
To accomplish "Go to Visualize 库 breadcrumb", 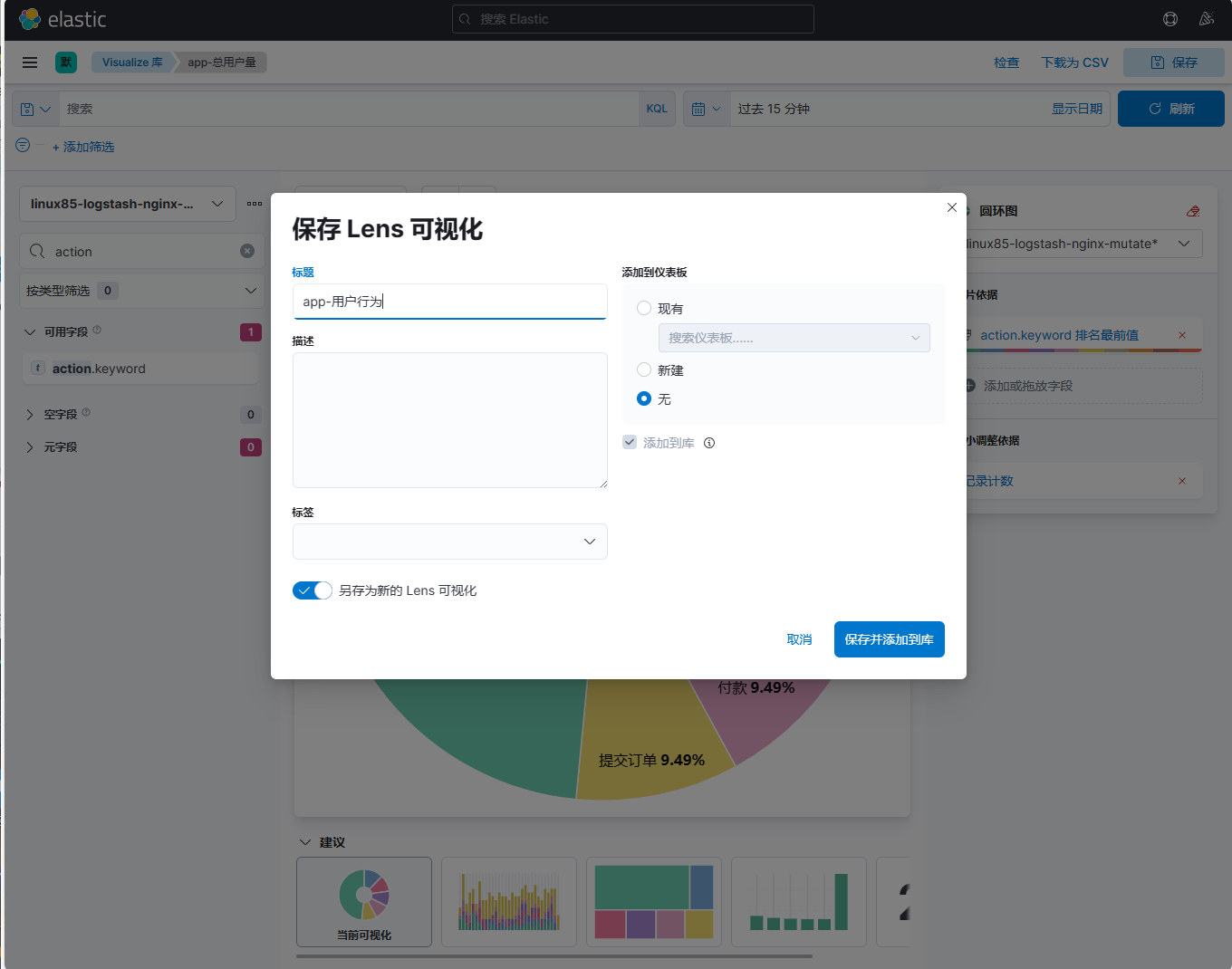I will 132,62.
